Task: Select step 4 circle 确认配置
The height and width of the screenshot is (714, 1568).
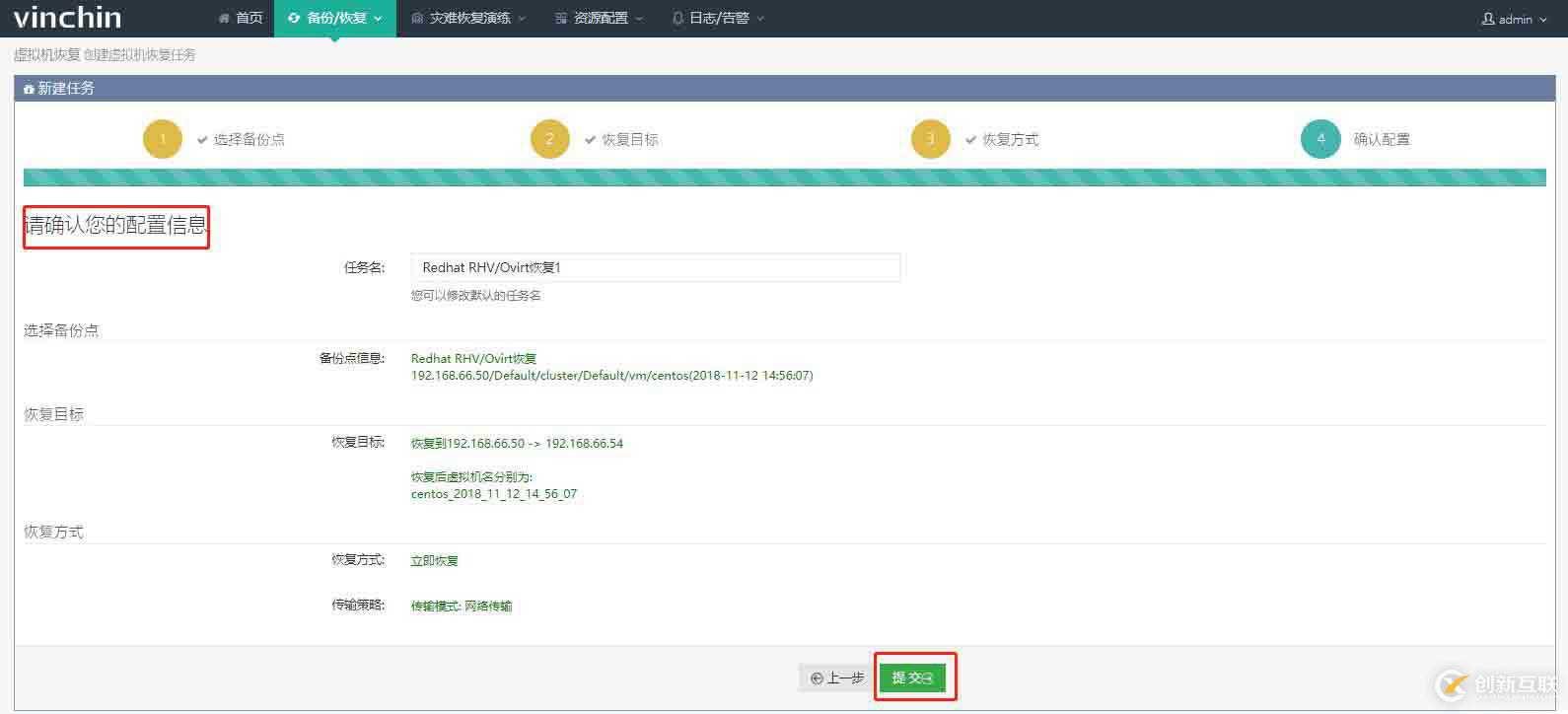Action: click(x=1320, y=139)
